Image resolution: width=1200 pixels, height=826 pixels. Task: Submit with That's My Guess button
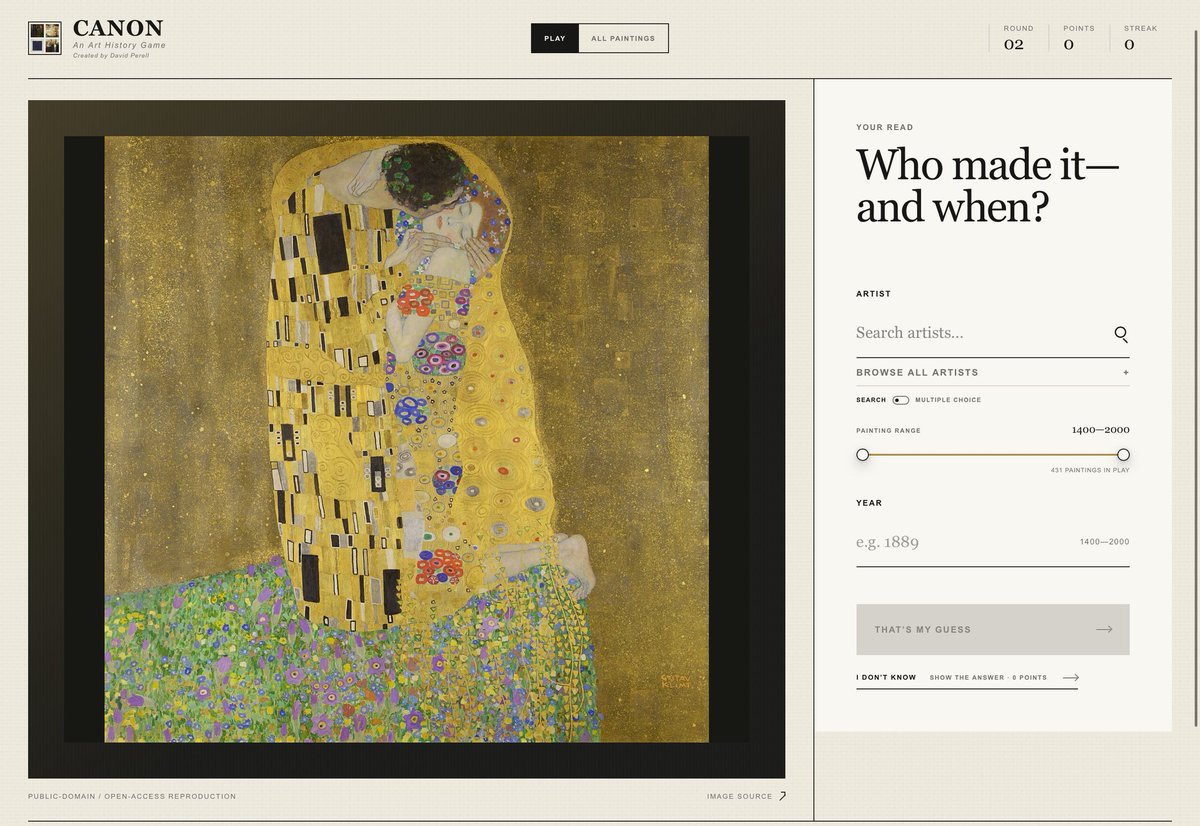tap(993, 629)
